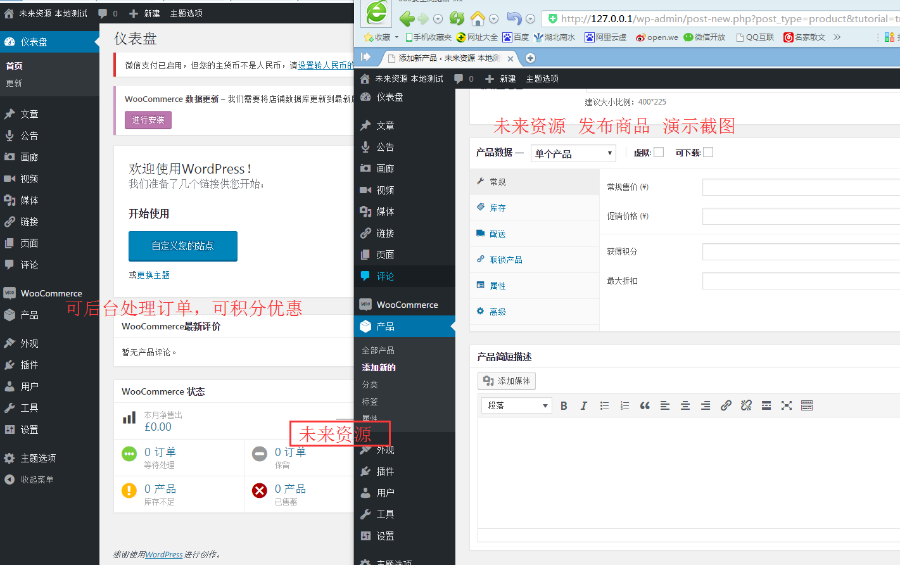This screenshot has width=900, height=565.
Task: Toggle the 虚拟 (virtual) checkbox
Action: tap(659, 152)
